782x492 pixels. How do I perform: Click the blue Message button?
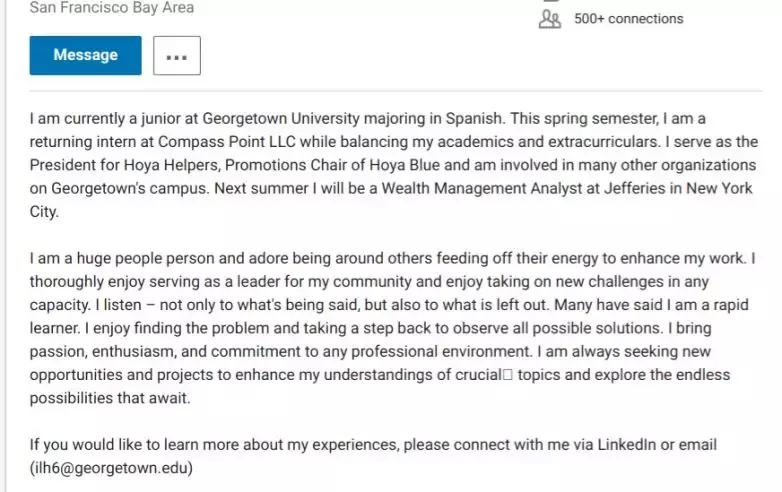[85, 55]
